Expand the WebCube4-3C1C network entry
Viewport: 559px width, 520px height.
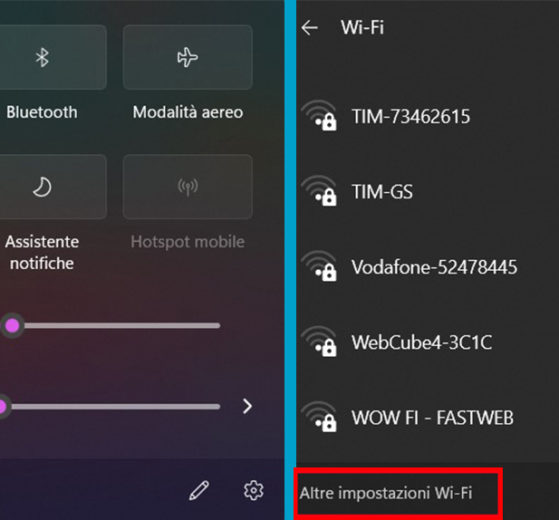(x=427, y=342)
